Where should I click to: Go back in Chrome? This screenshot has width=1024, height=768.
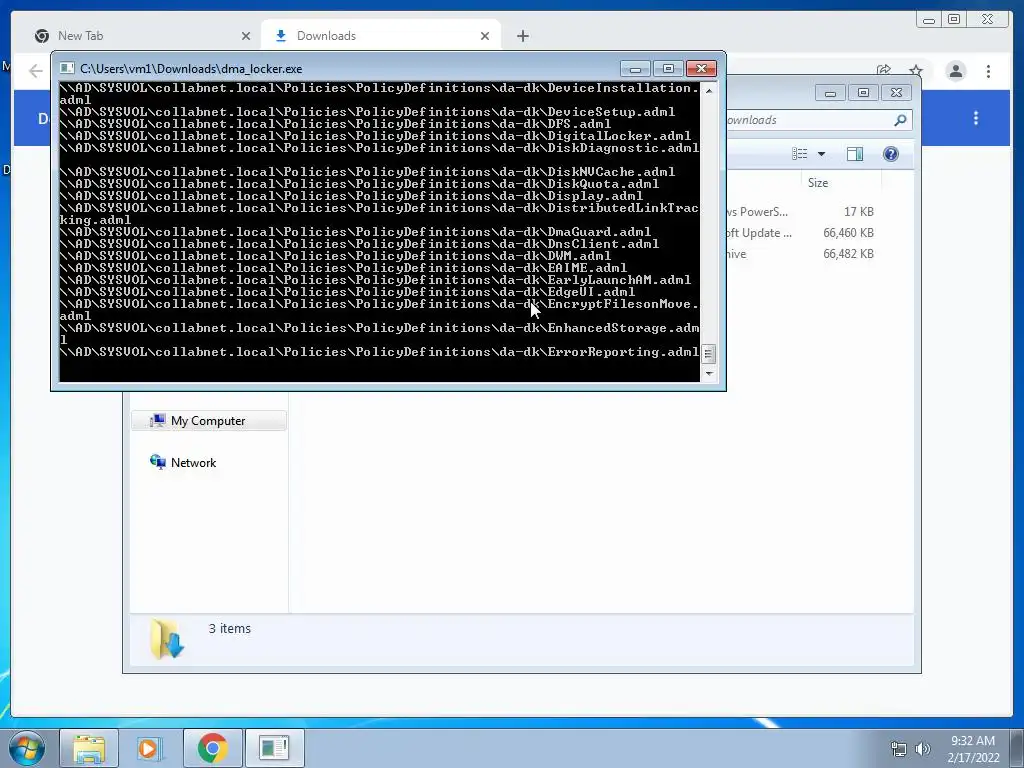35,71
